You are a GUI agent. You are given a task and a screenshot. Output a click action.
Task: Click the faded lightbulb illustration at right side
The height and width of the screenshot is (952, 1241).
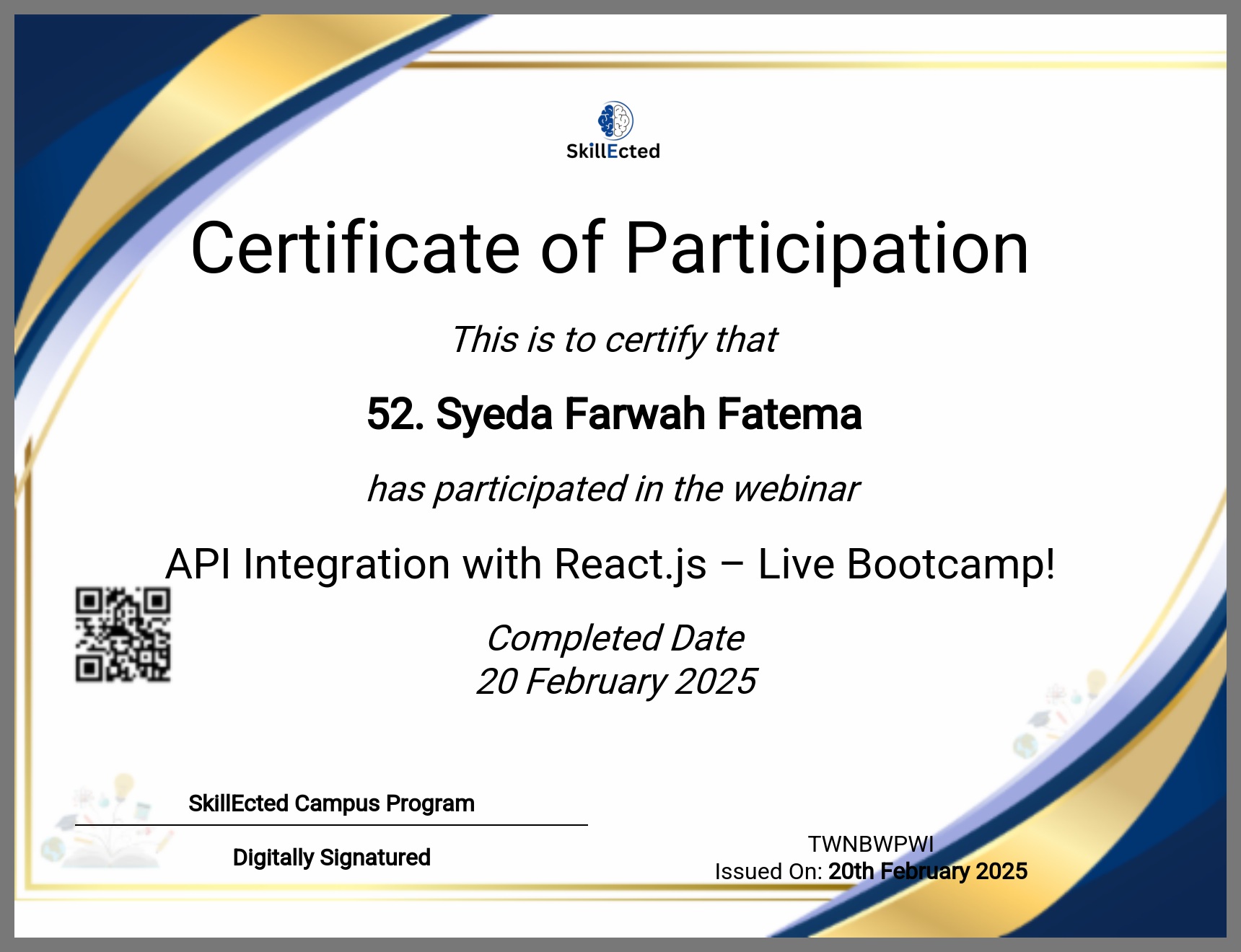pyautogui.click(x=1096, y=682)
